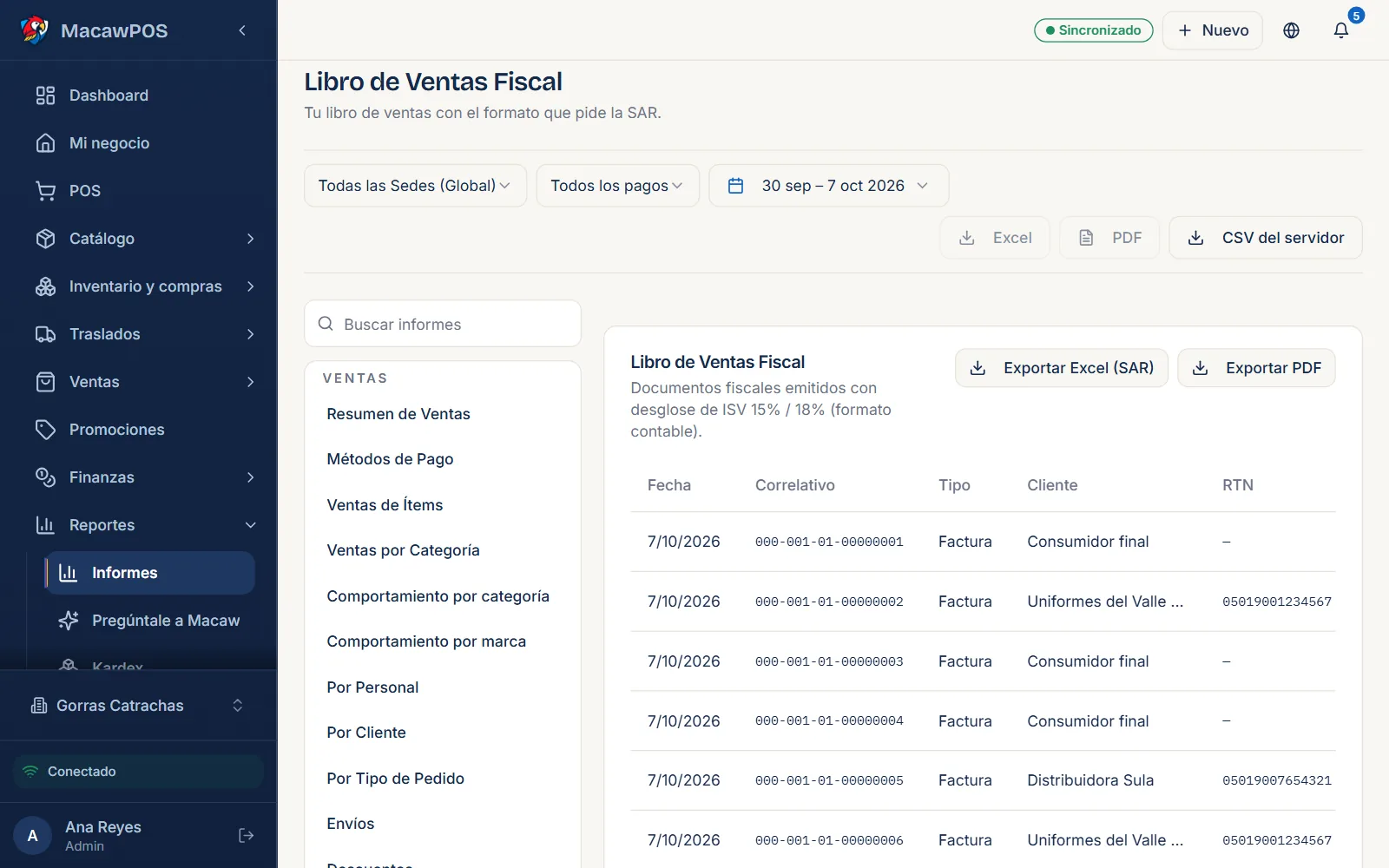The width and height of the screenshot is (1389, 868).
Task: Click the Sincronizado status badge
Action: (x=1094, y=30)
